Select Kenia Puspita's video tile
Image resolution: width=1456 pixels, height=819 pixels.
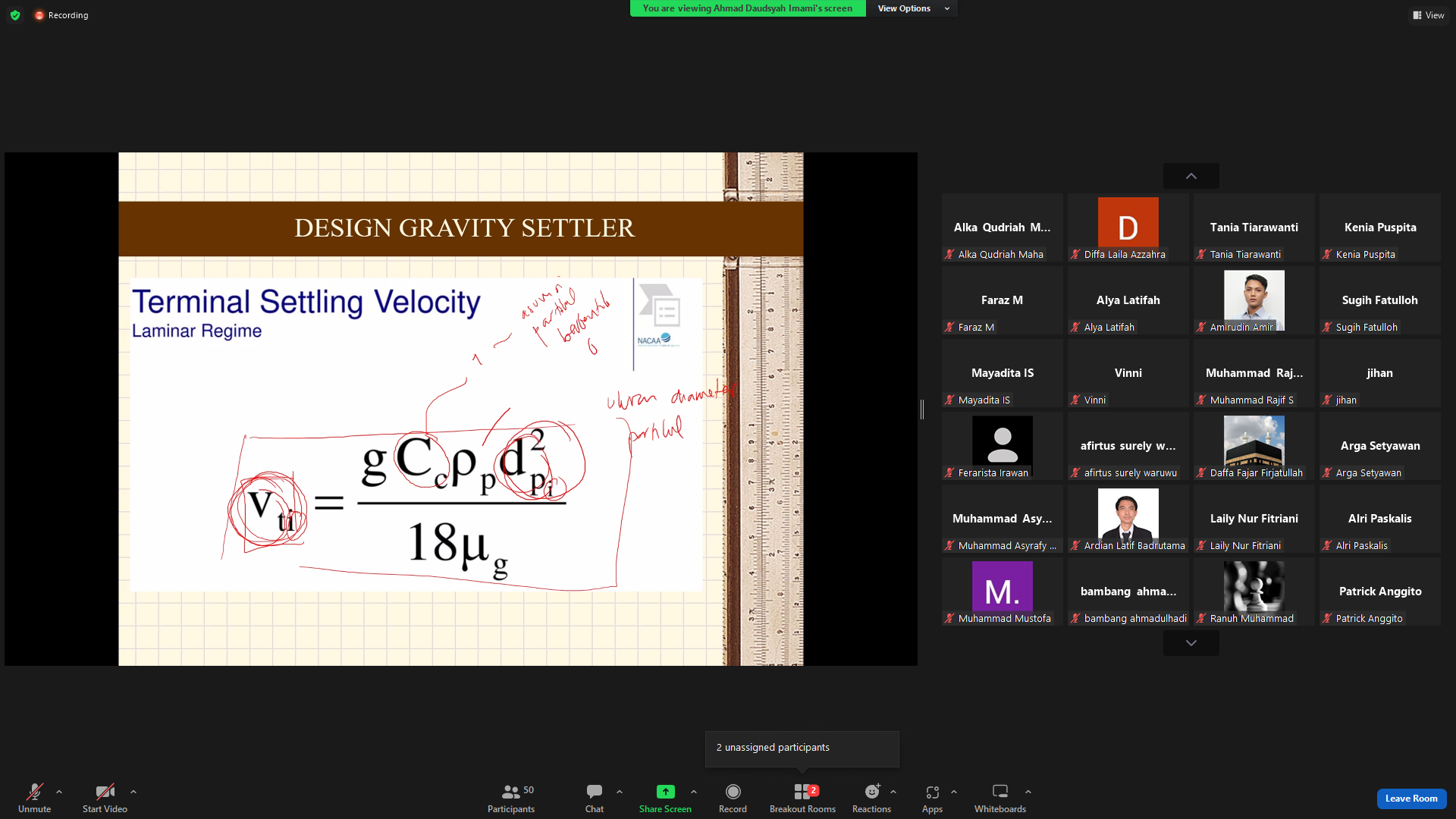click(x=1380, y=227)
